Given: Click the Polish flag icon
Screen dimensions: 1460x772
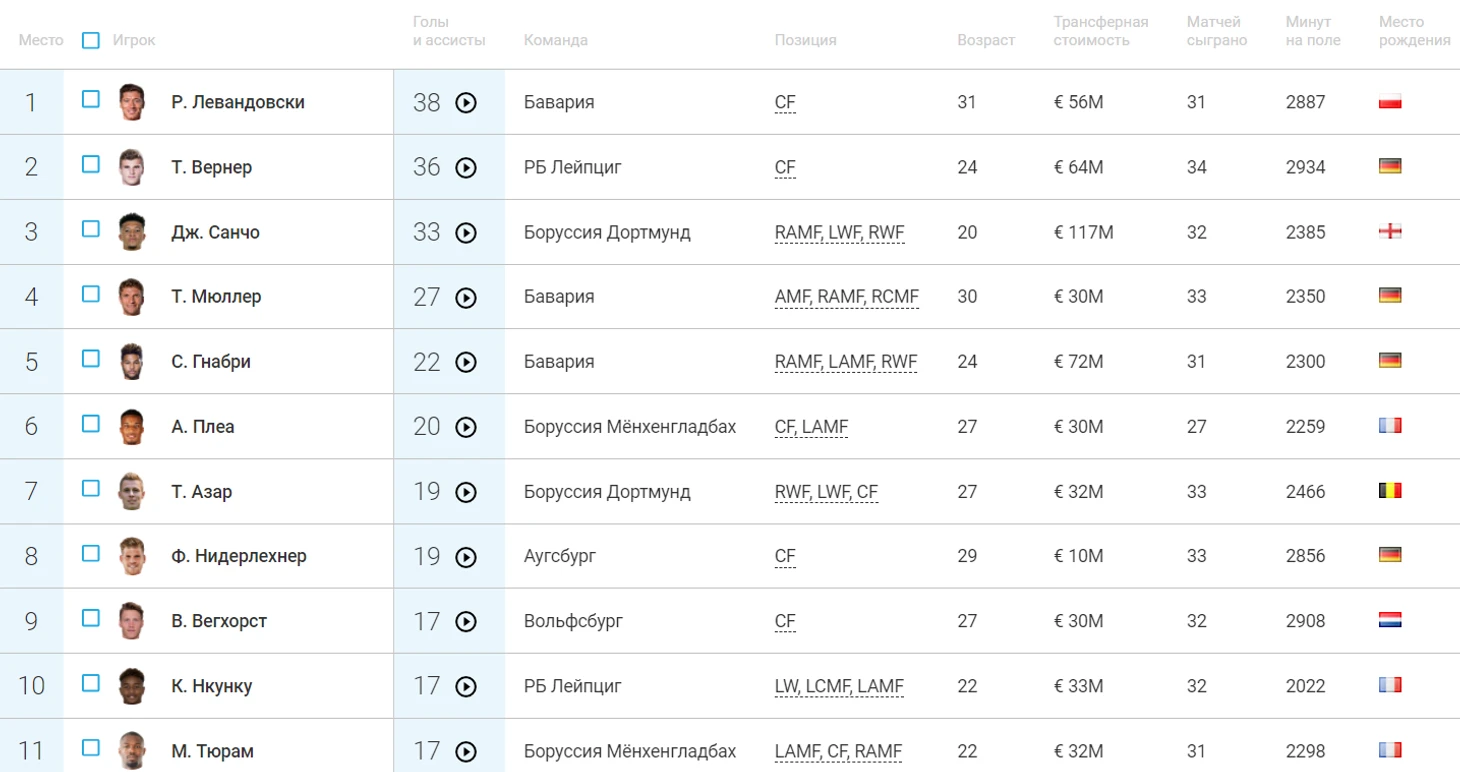Looking at the screenshot, I should (x=1389, y=102).
